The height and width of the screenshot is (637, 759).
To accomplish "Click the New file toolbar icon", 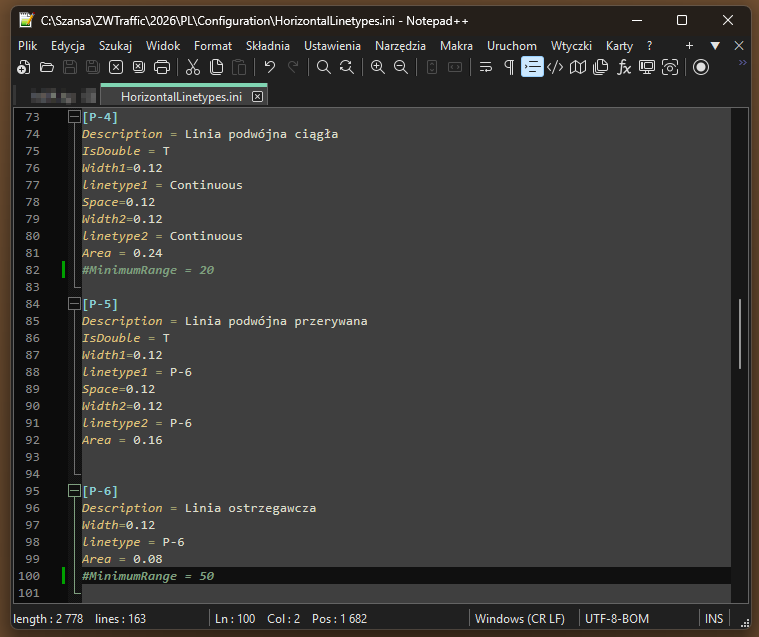I will click(x=24, y=67).
